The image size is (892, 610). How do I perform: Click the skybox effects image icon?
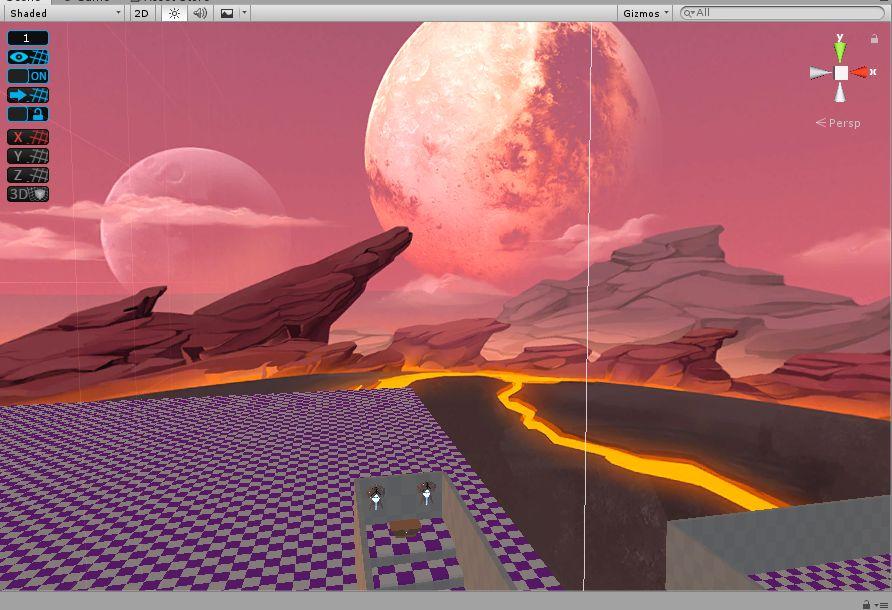tap(227, 13)
